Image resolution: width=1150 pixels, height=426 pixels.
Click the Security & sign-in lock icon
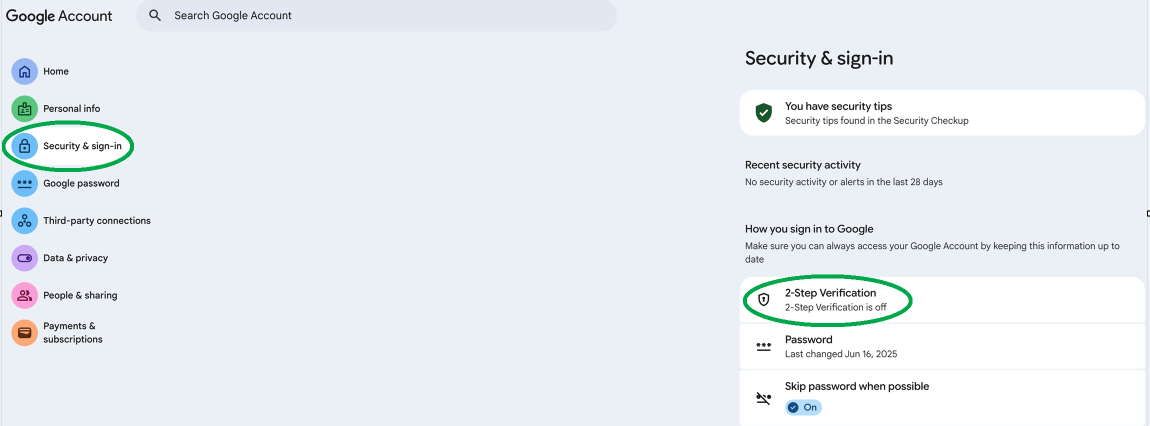tap(25, 146)
